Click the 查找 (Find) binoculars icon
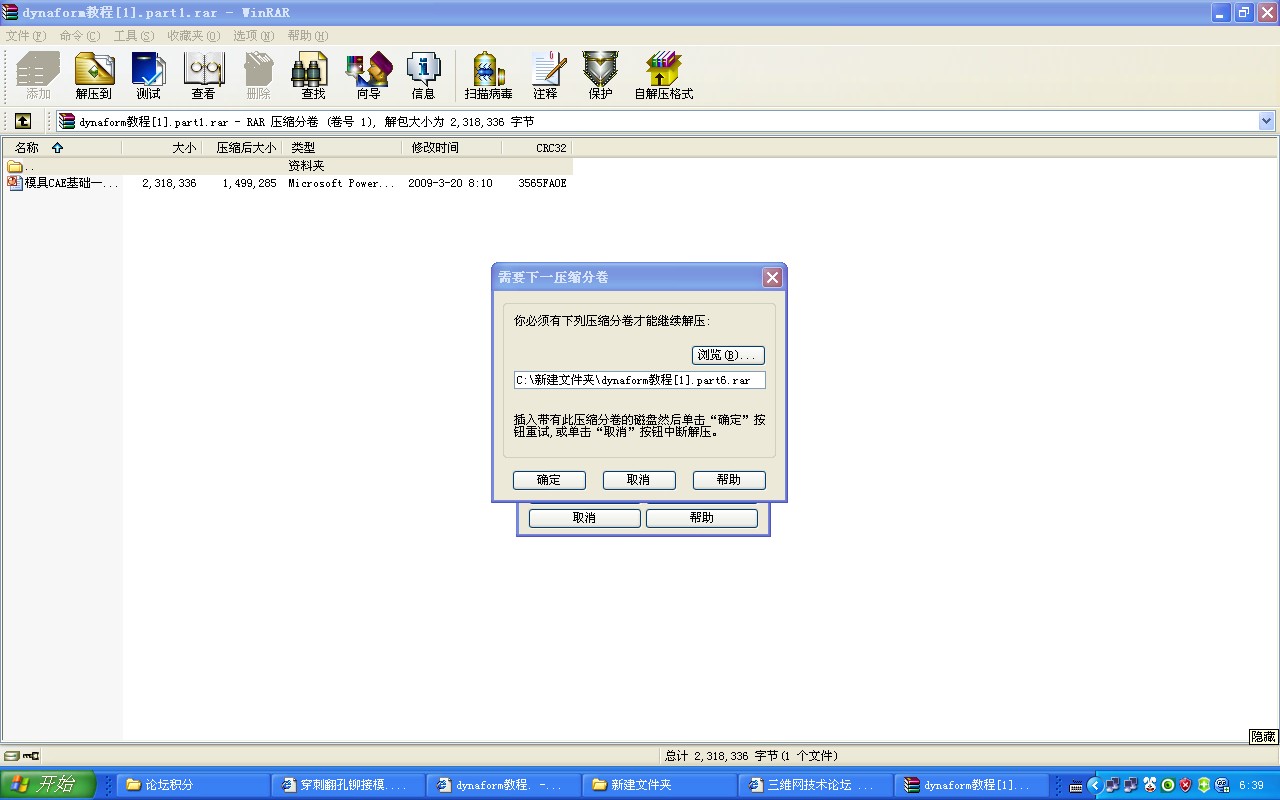The image size is (1280, 800). tap(313, 76)
